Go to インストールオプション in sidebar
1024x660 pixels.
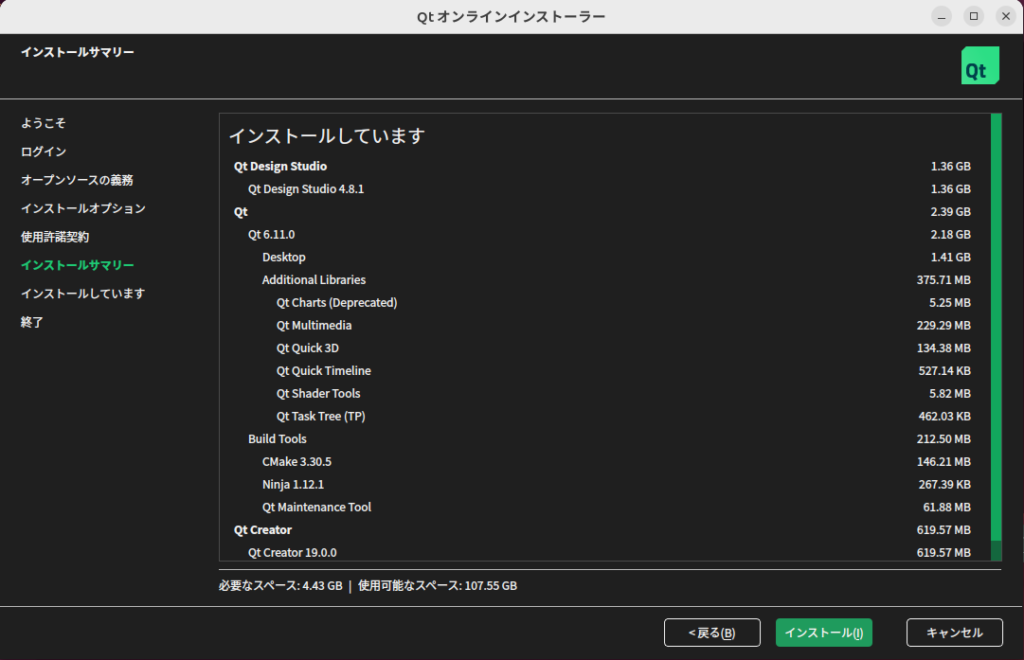[83, 209]
